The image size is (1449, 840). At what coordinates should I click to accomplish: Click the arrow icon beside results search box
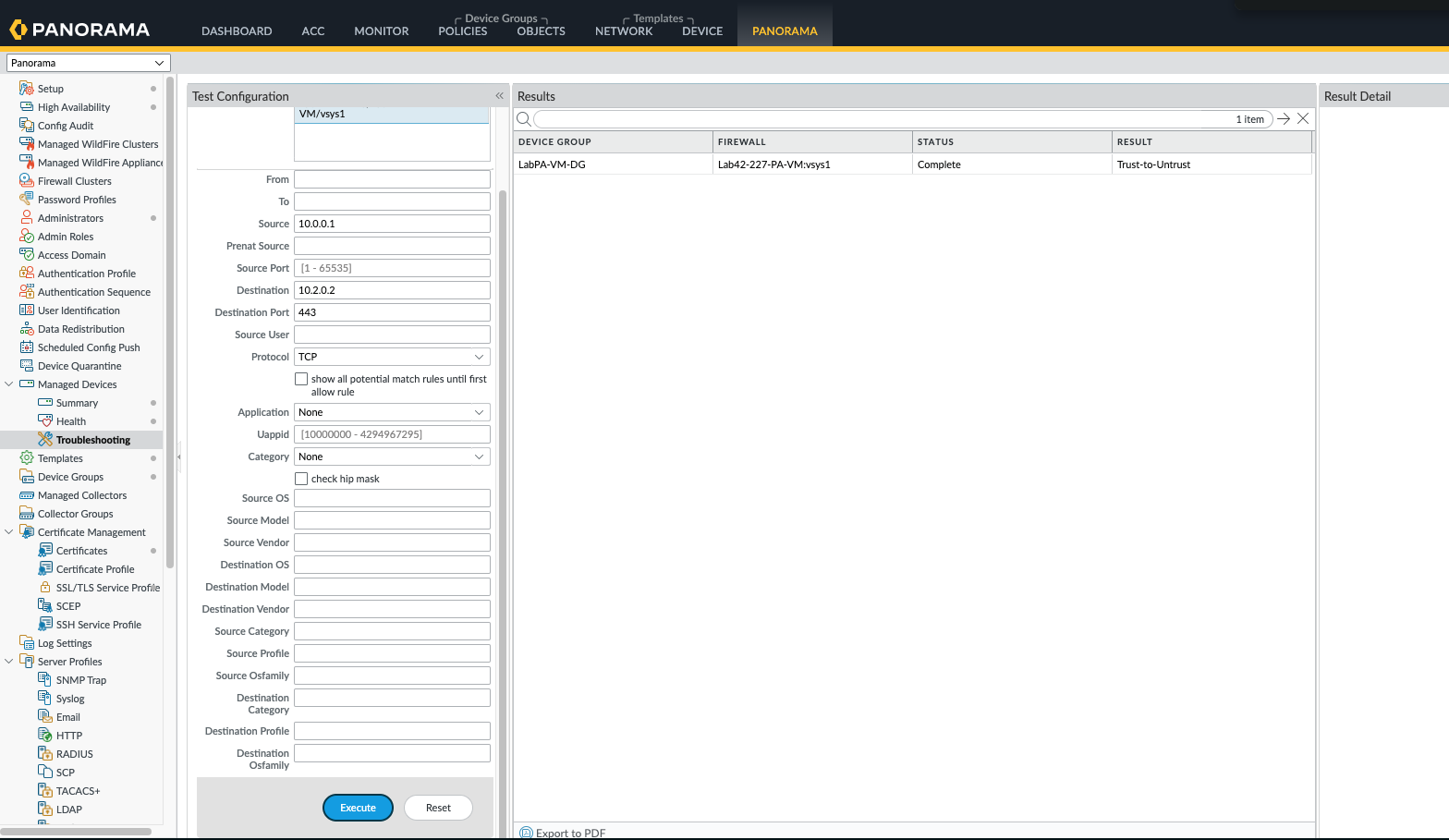coord(1284,119)
